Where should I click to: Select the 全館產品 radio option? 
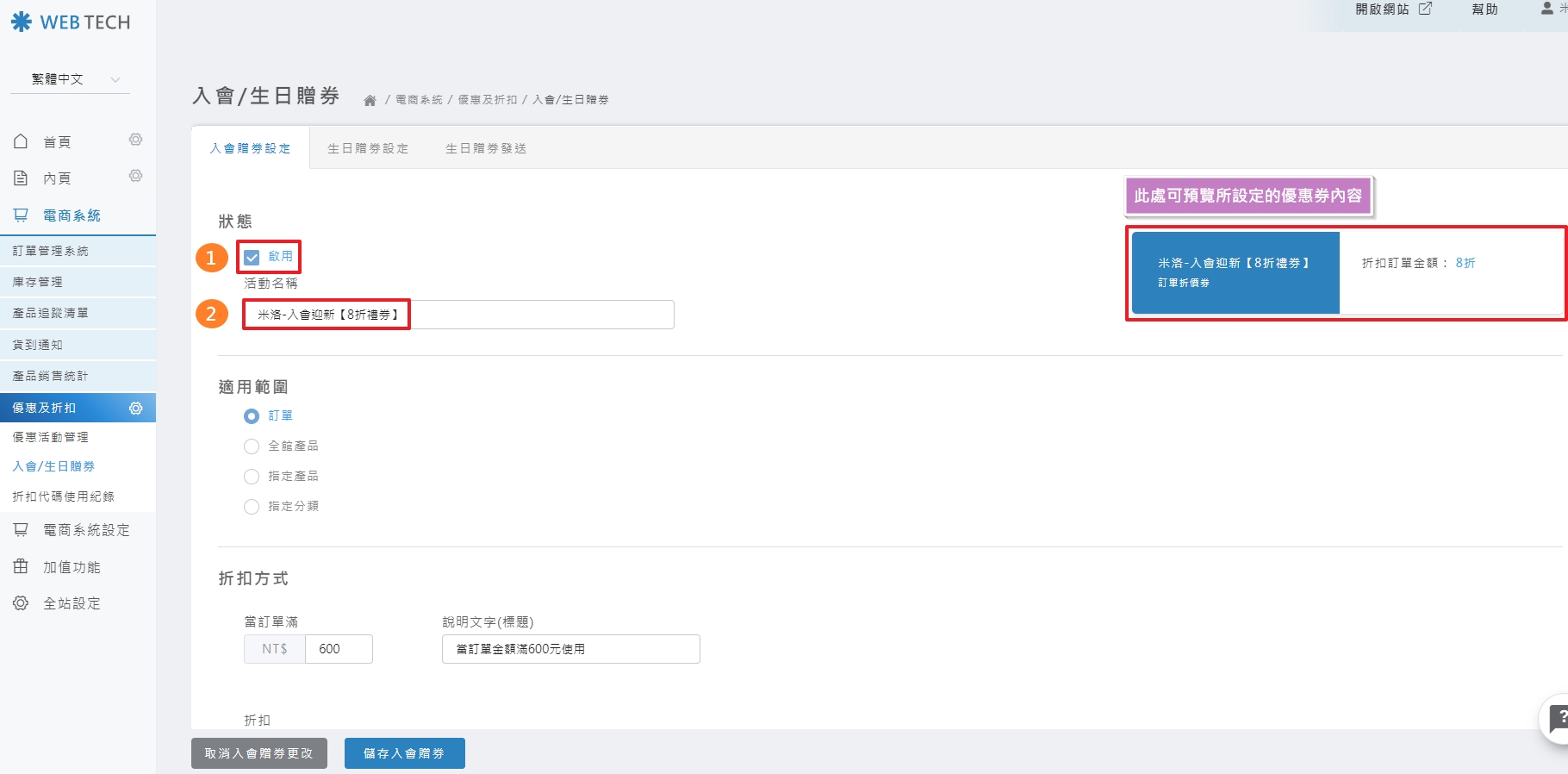point(252,446)
